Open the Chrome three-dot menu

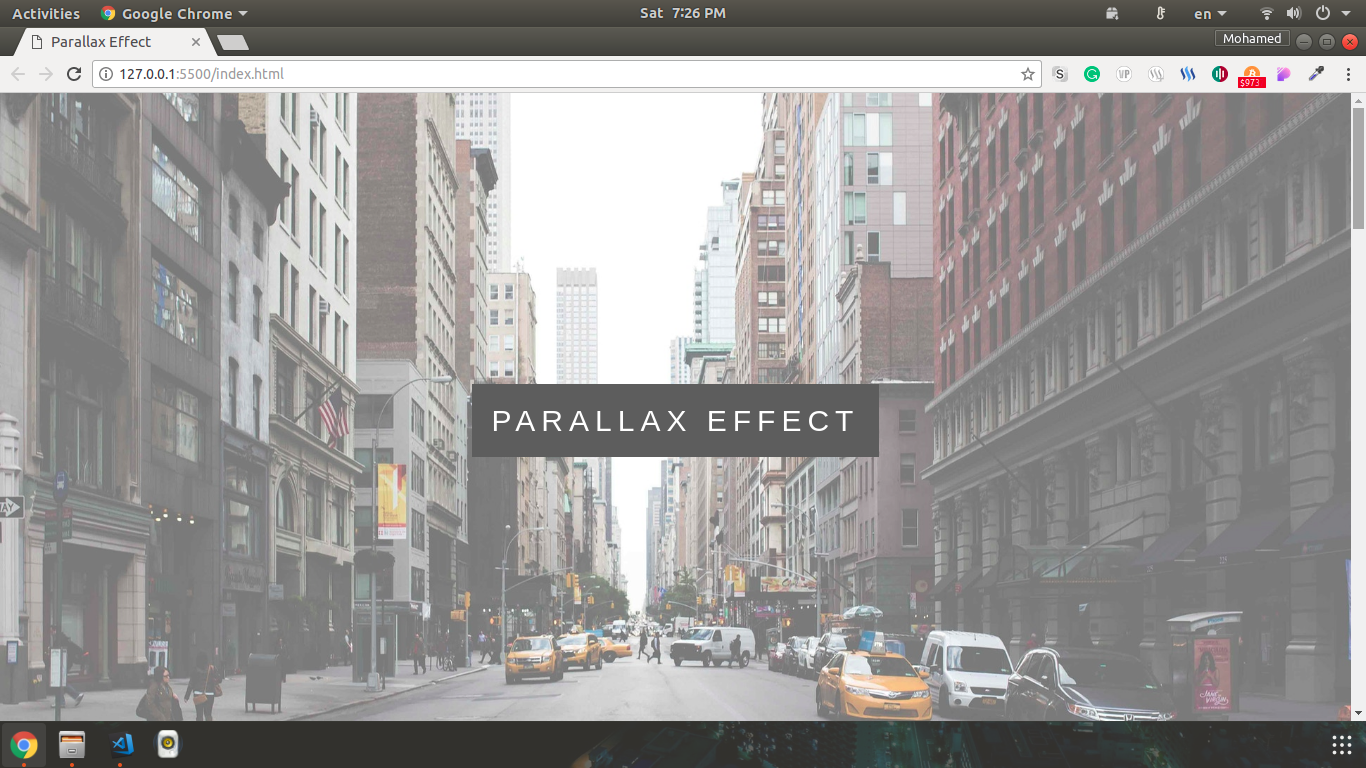point(1348,74)
